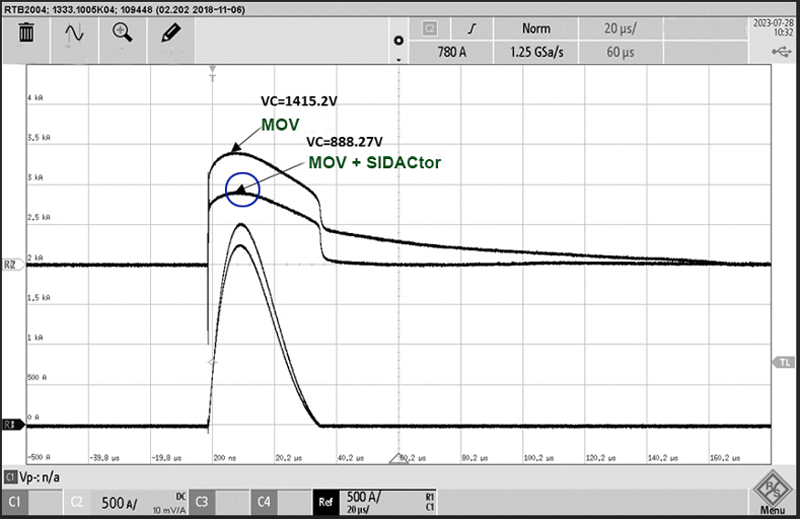Select the sine waveform tool icon

pyautogui.click(x=75, y=33)
